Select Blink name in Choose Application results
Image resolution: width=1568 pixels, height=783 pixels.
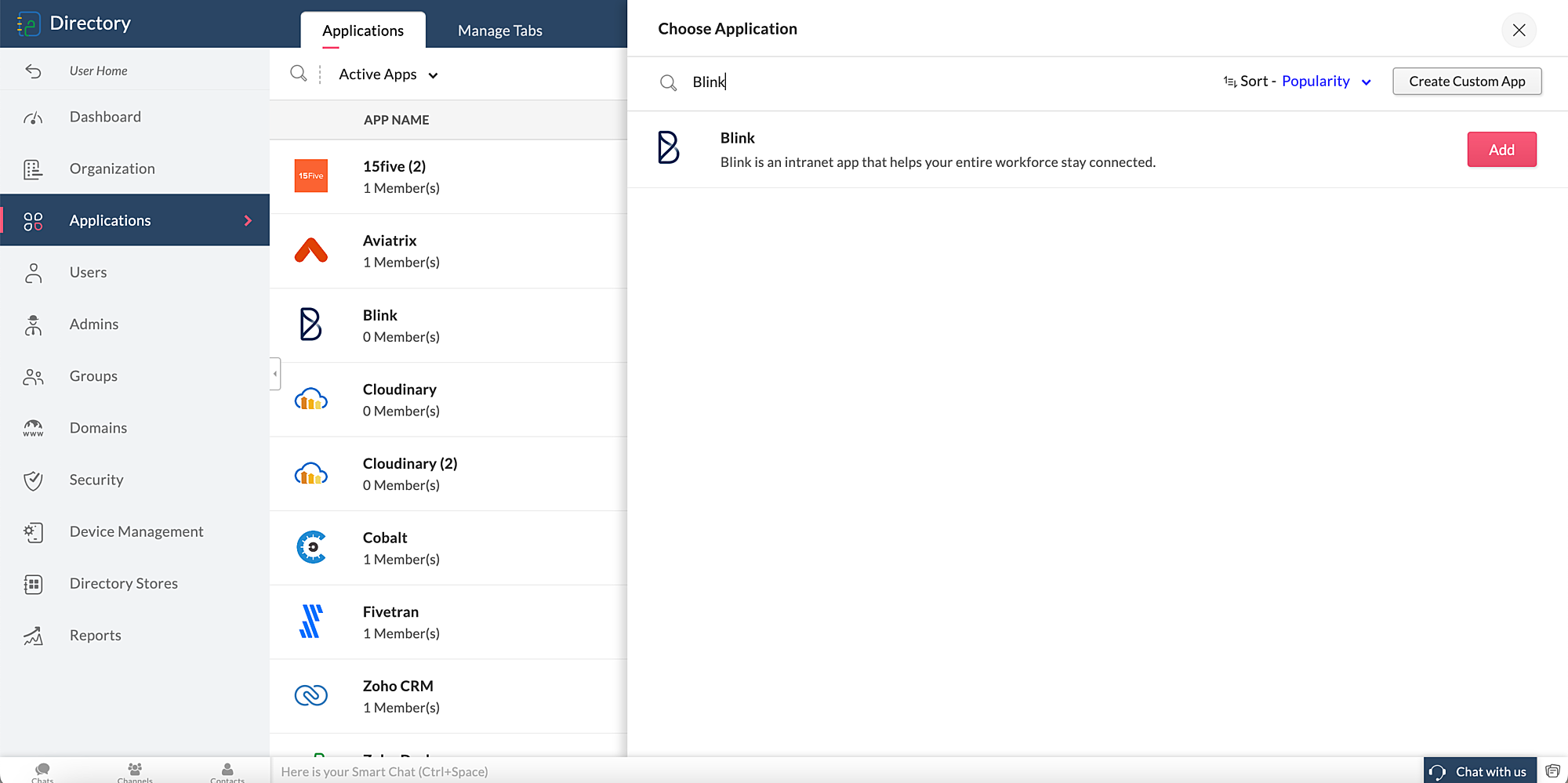point(738,138)
